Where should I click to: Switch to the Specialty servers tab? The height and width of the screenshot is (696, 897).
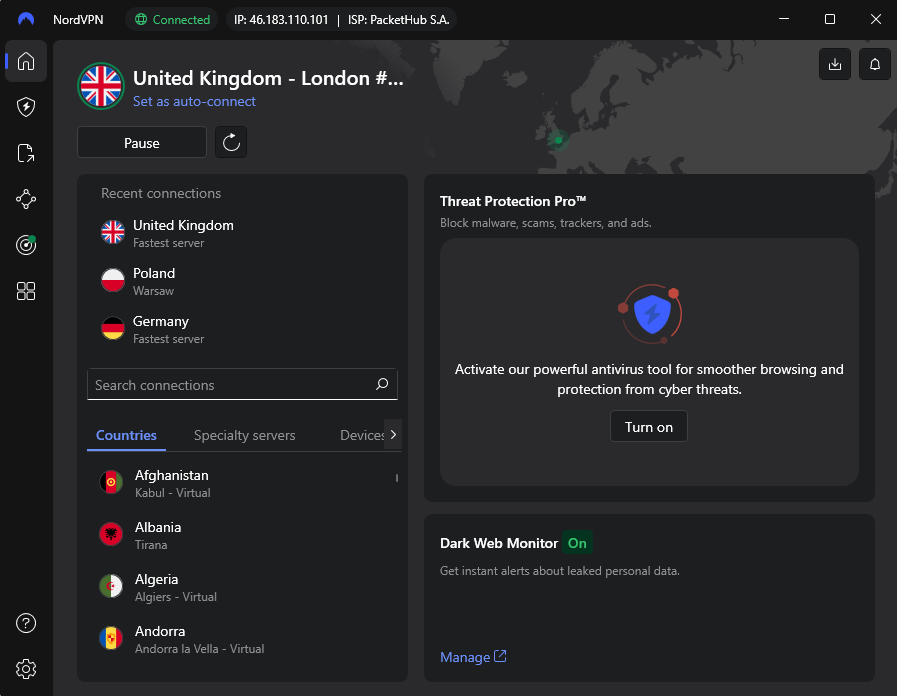(x=244, y=435)
